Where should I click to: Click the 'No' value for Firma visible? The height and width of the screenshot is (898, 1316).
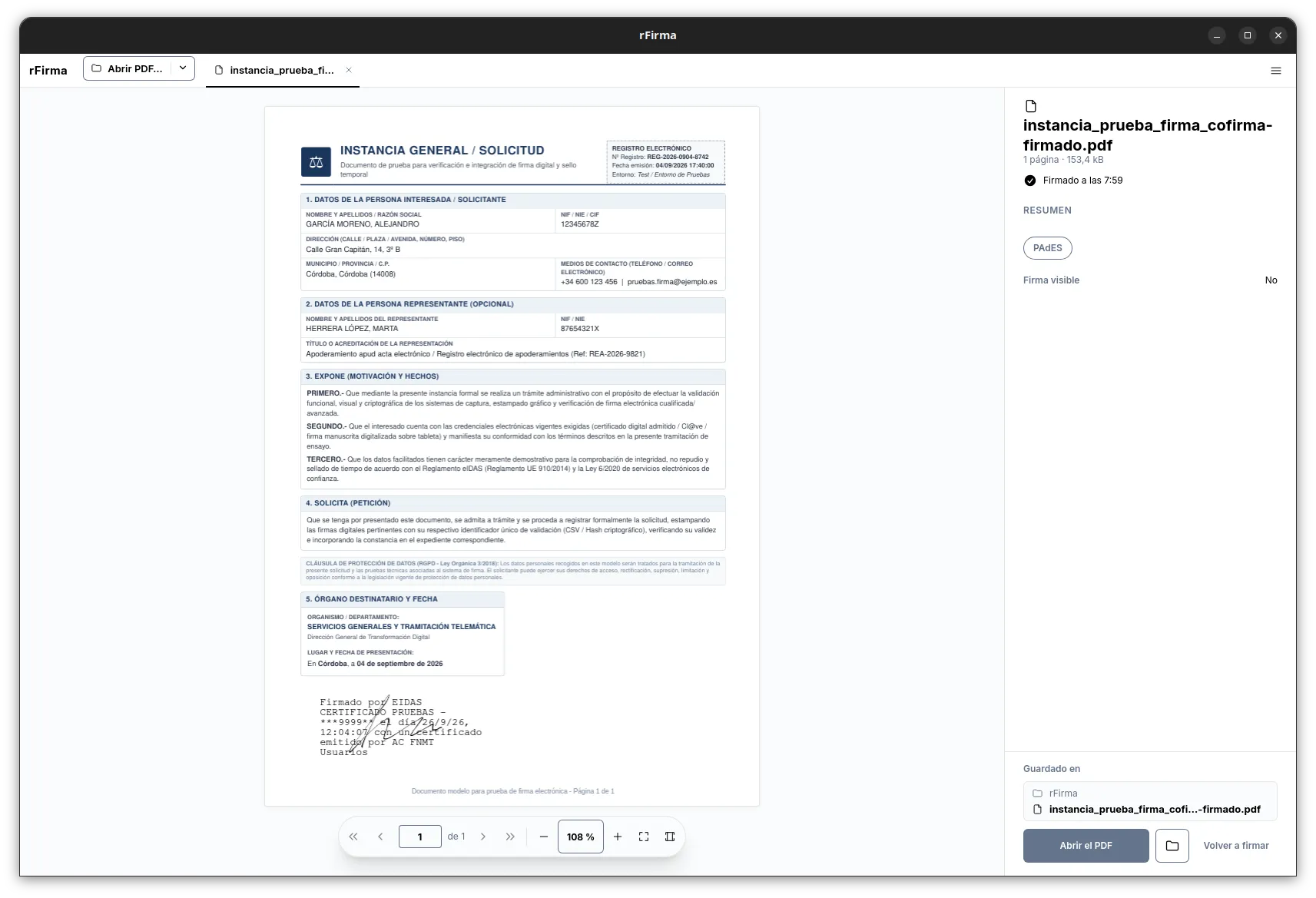[x=1271, y=280]
